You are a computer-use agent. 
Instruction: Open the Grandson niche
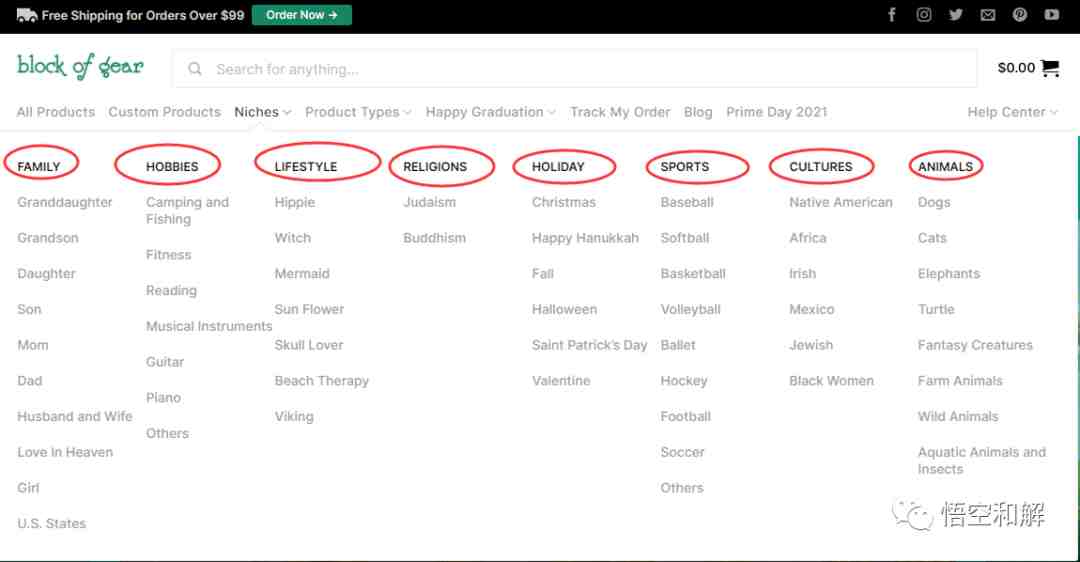[48, 238]
